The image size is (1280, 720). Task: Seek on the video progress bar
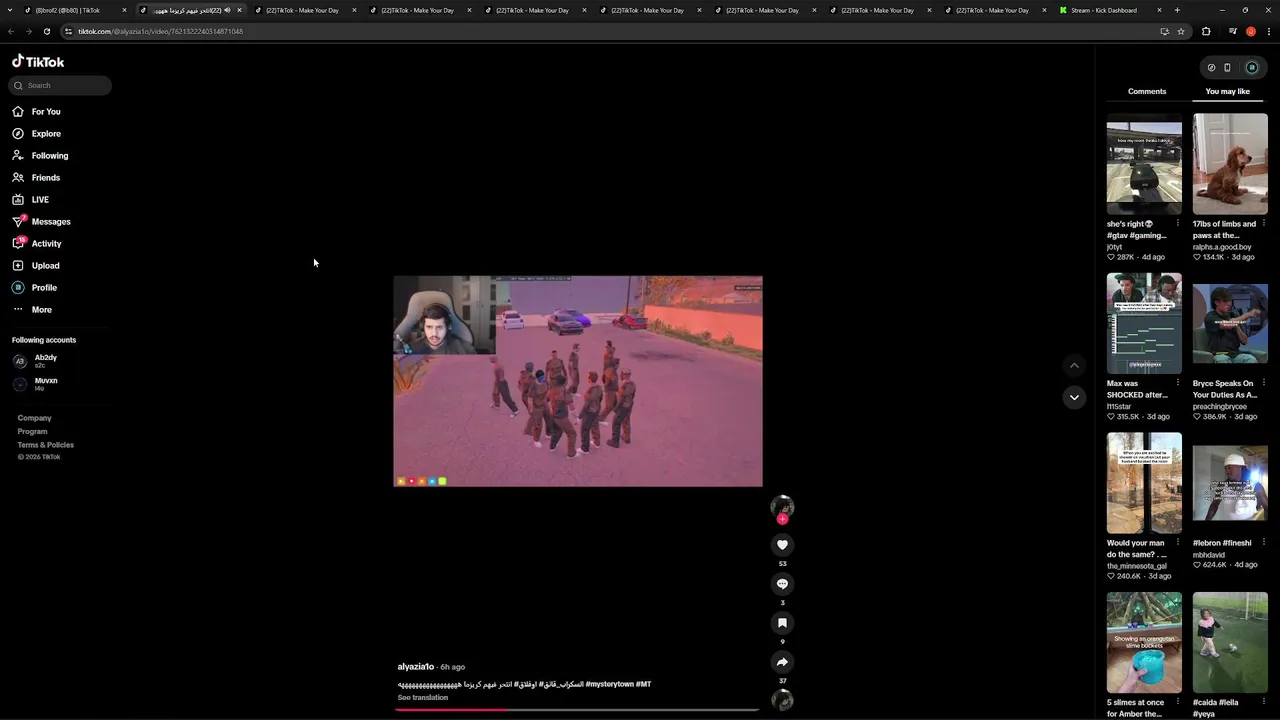coord(578,710)
